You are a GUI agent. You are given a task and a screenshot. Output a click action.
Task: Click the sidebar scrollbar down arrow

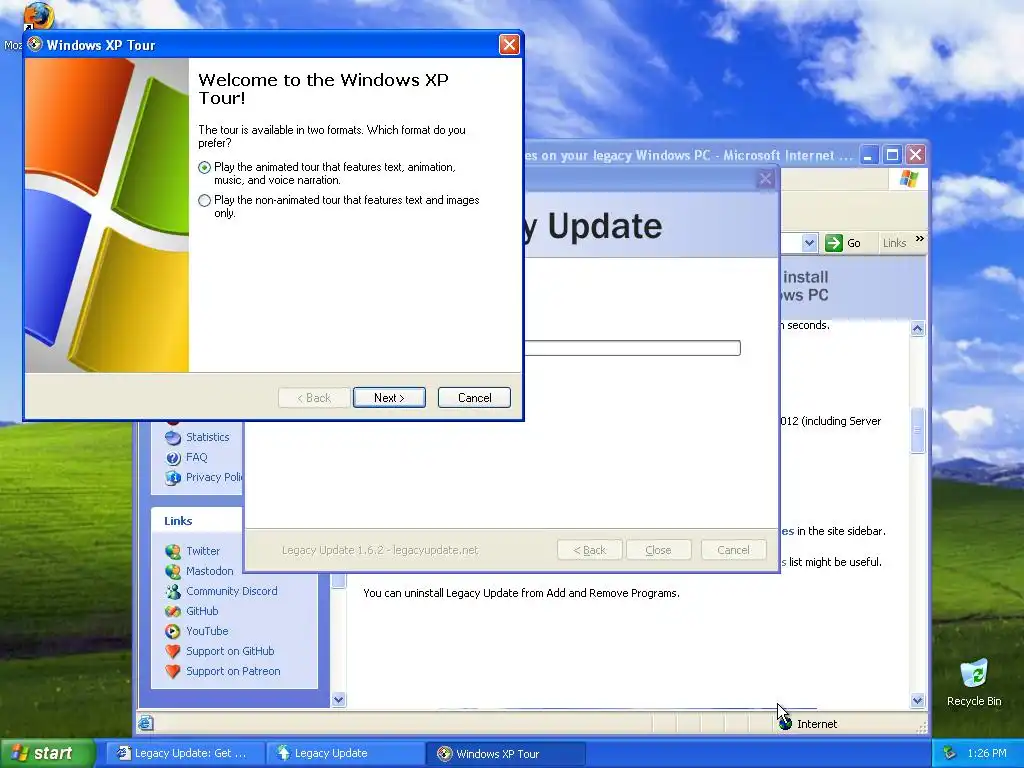point(338,699)
